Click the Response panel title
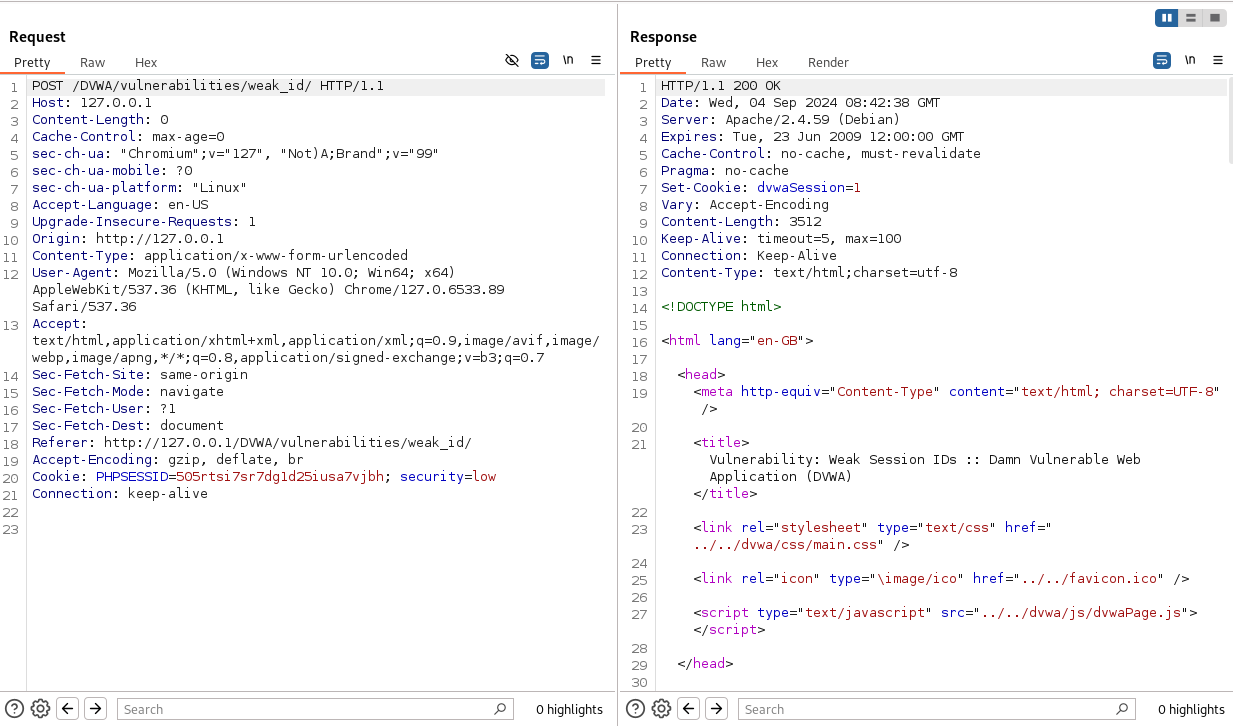The width and height of the screenshot is (1233, 726). pos(663,37)
